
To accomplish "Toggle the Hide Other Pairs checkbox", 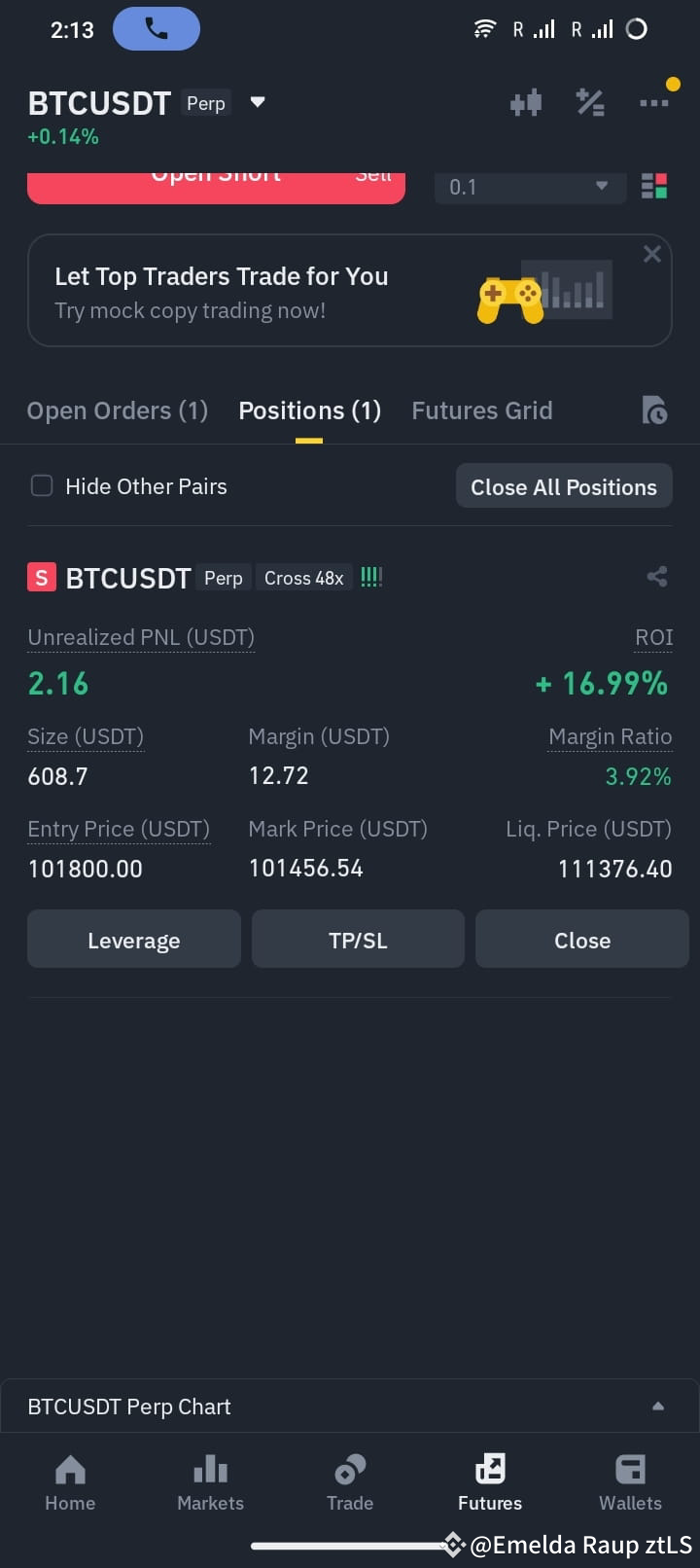I will tap(42, 485).
